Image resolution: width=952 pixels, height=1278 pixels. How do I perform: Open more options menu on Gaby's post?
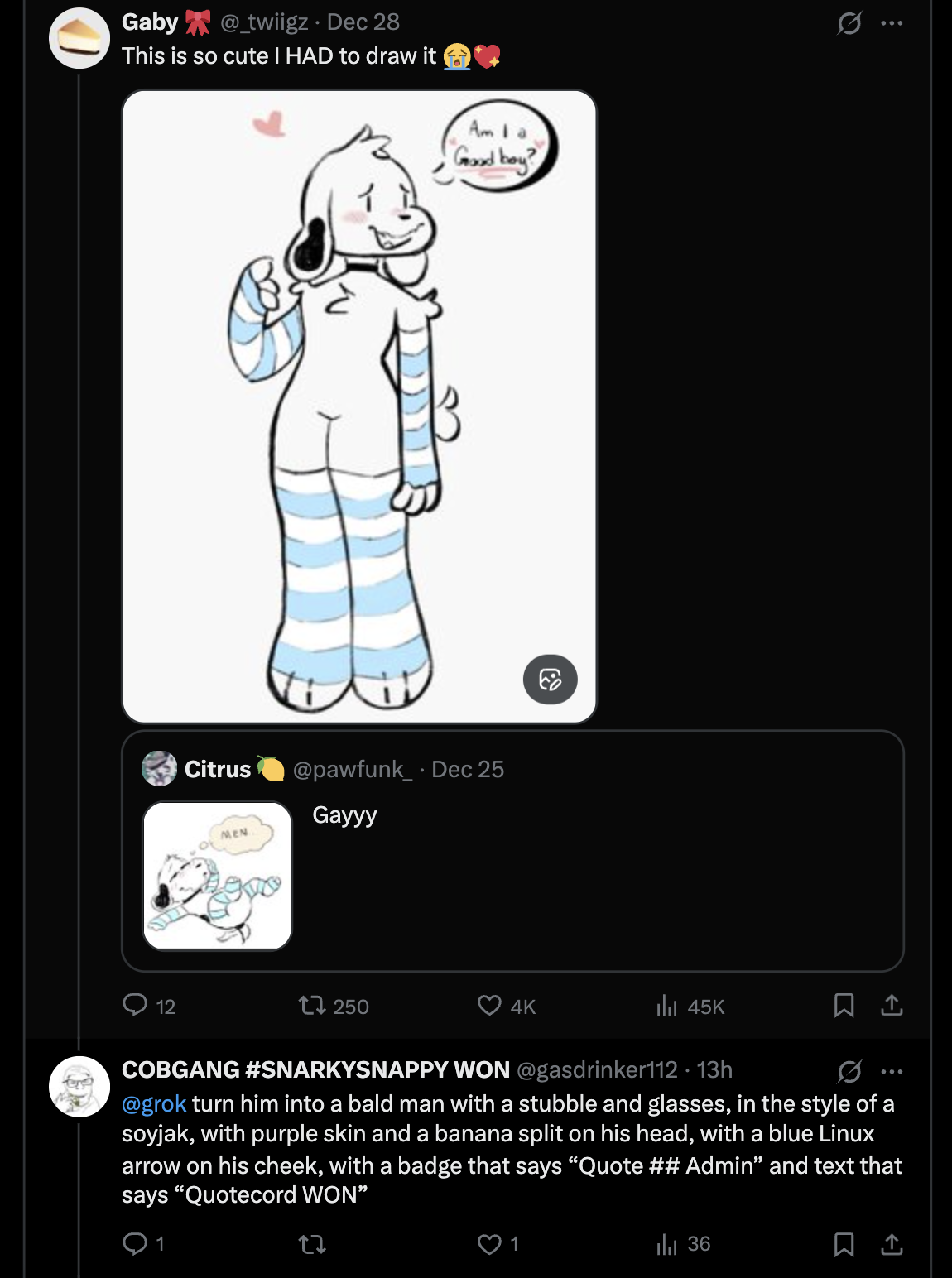coord(892,23)
